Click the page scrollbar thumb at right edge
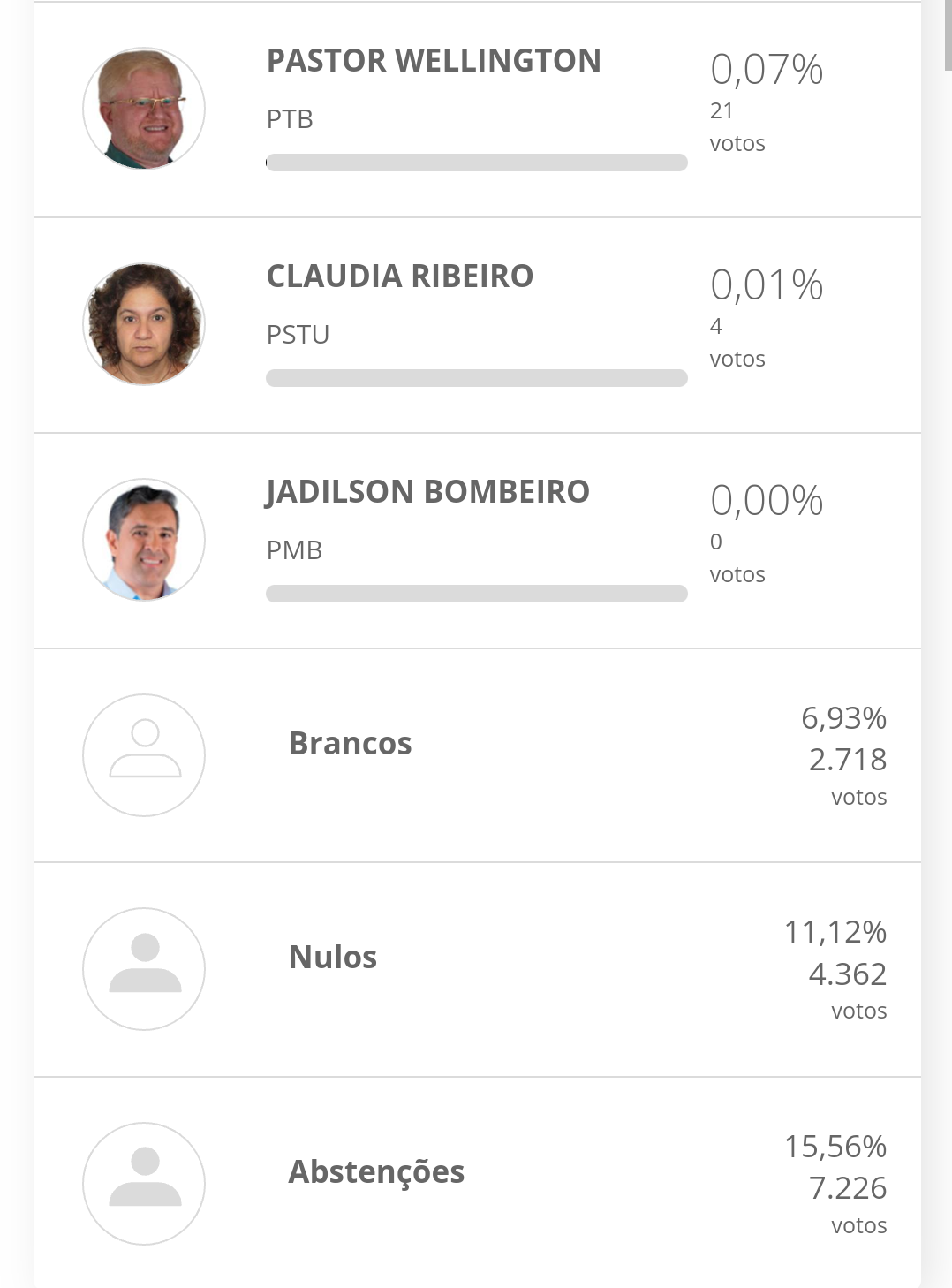 click(948, 35)
